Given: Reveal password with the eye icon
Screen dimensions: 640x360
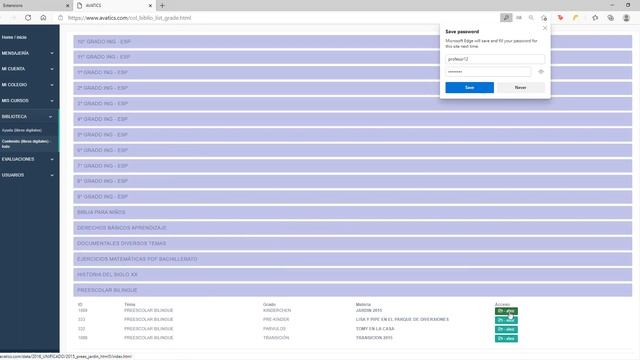Looking at the screenshot, I should pos(541,72).
